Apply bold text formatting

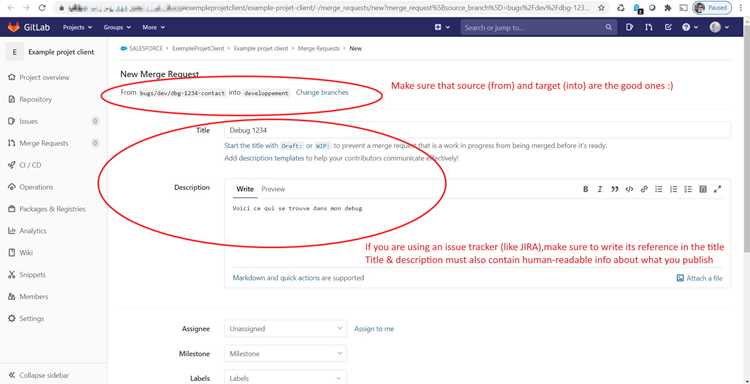pyautogui.click(x=585, y=189)
